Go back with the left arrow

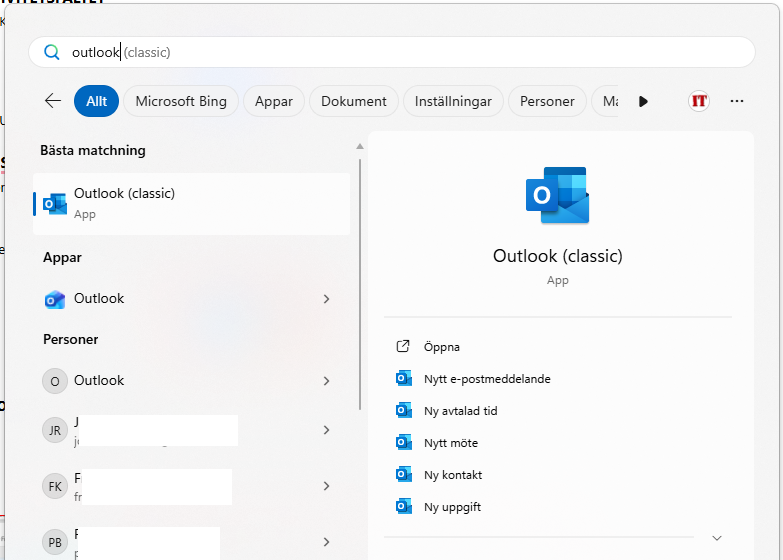tap(53, 101)
